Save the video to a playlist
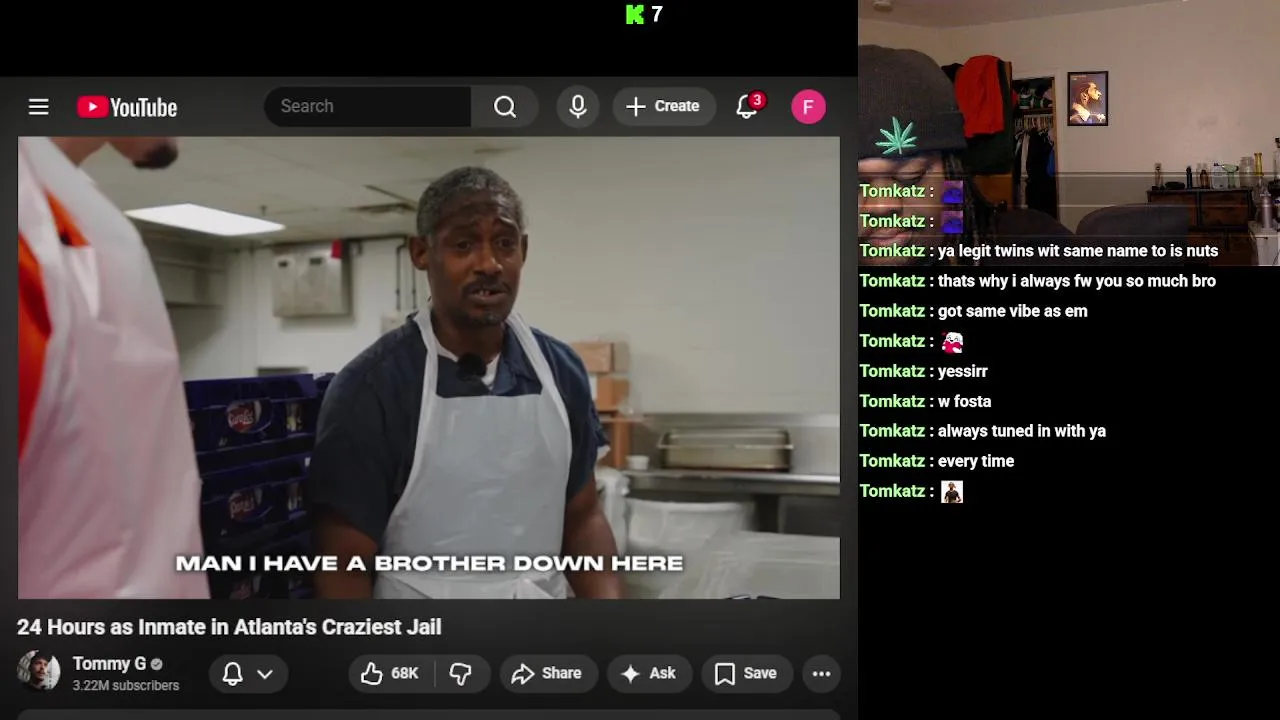The height and width of the screenshot is (720, 1280). click(x=745, y=674)
